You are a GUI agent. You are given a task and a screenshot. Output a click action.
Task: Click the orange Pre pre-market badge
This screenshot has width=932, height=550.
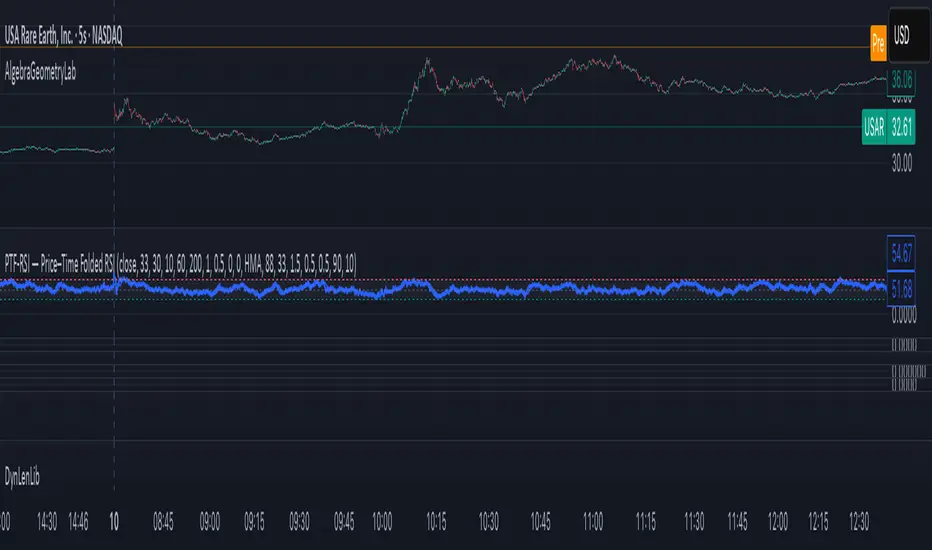coord(878,43)
